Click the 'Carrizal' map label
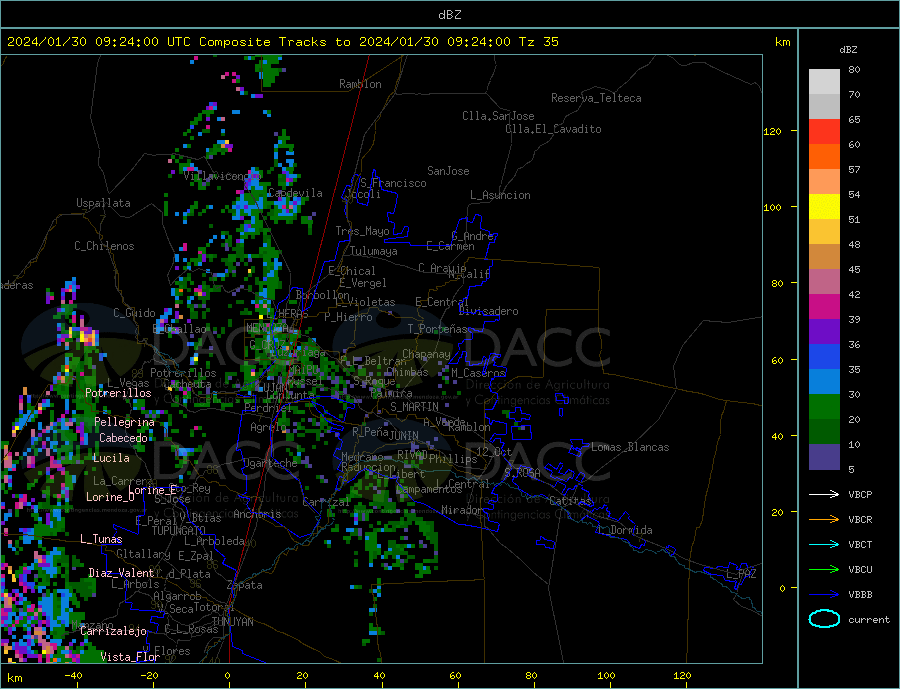The image size is (900, 689). coord(326,502)
